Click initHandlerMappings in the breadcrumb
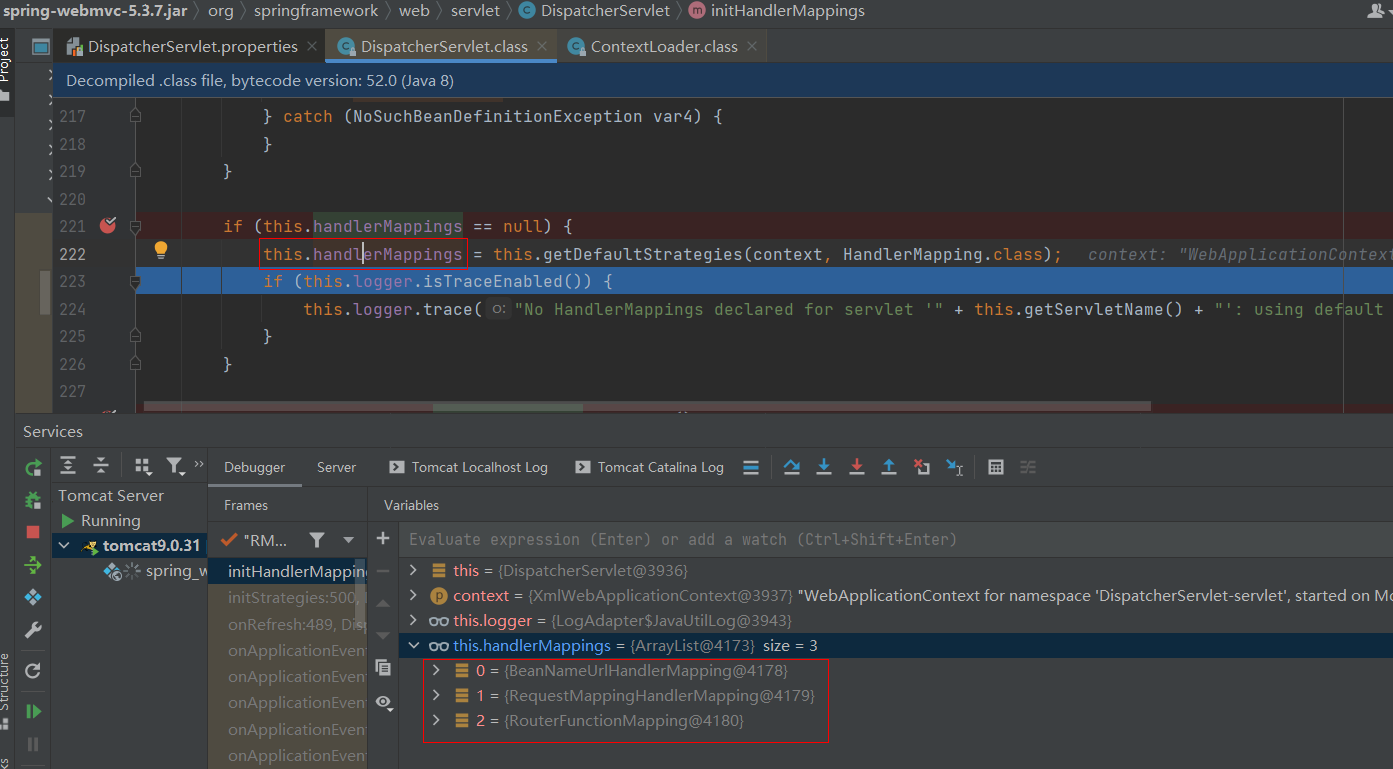The width and height of the screenshot is (1393, 769). click(x=787, y=11)
